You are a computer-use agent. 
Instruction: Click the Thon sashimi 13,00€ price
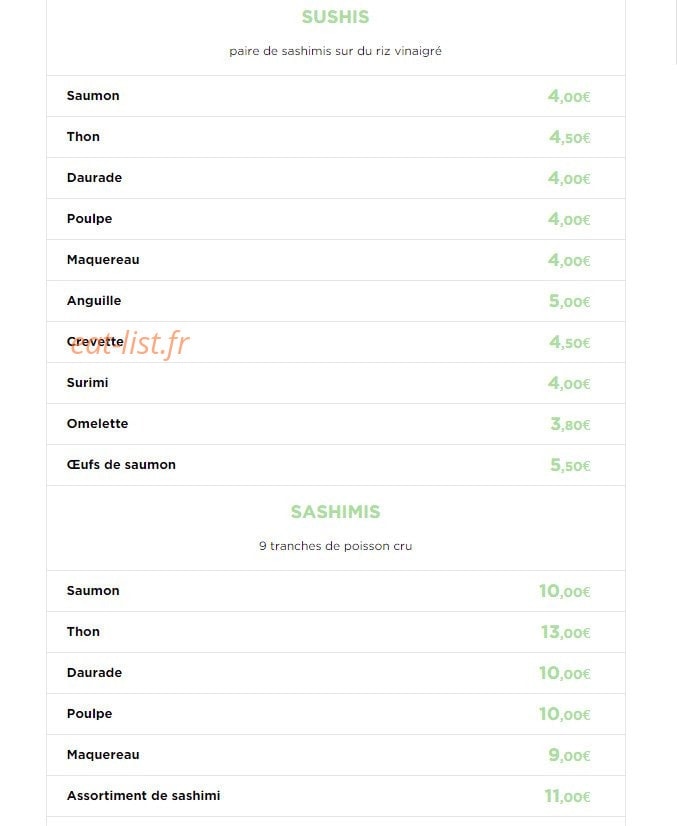click(565, 632)
